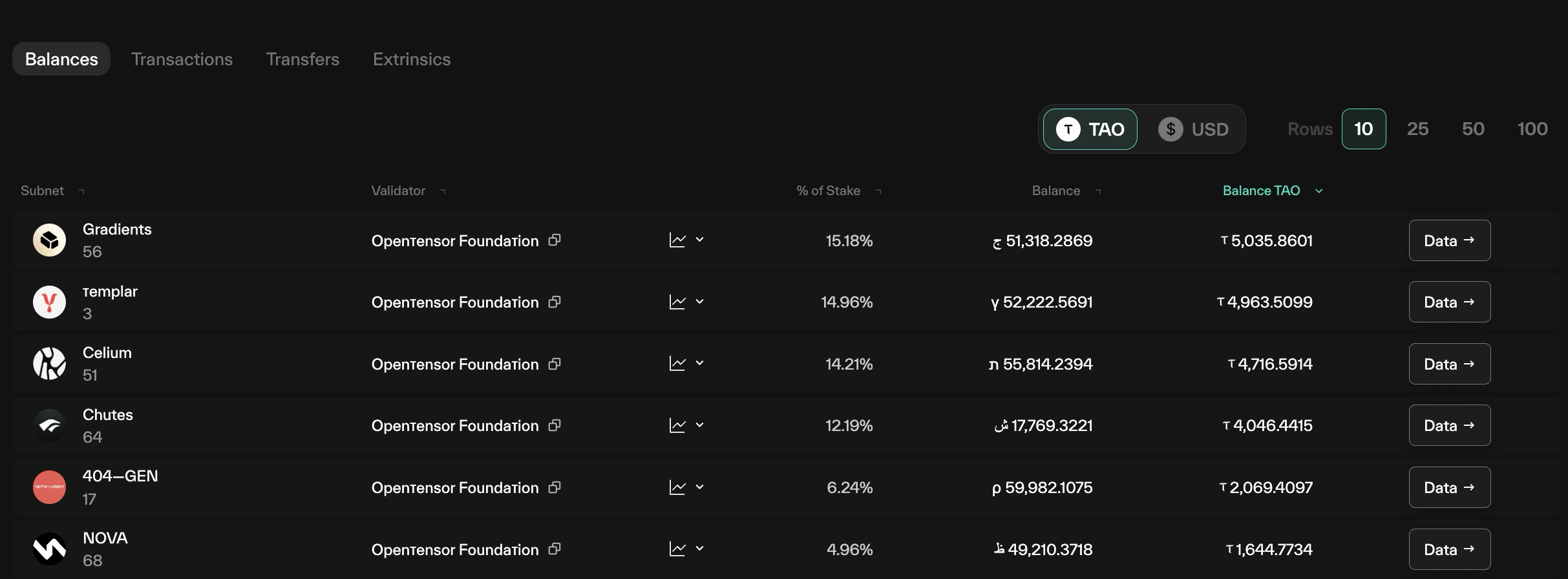Open Opentensor Foundation validator in Gradients row
Screen dimensions: 1568x579
pyautogui.click(x=455, y=240)
